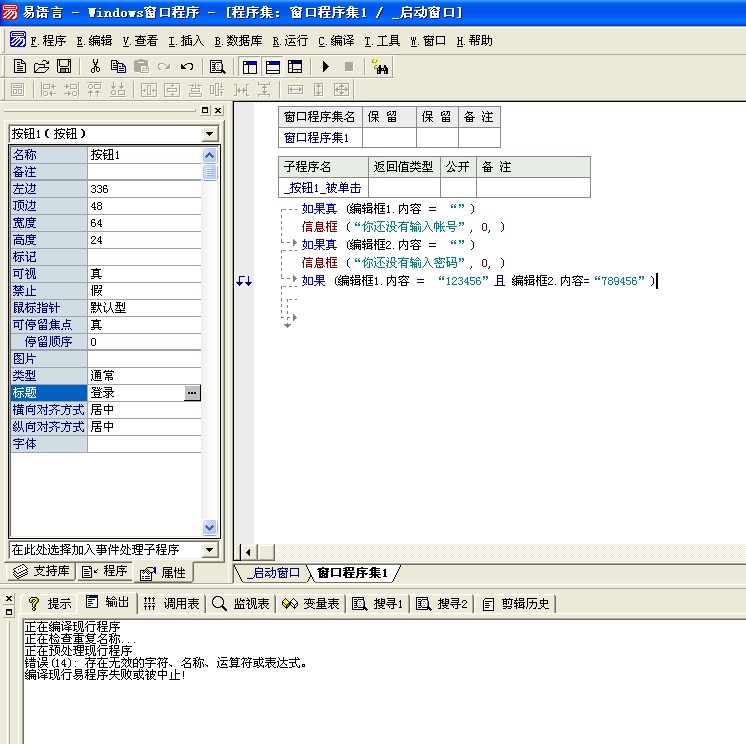
Task: Click the Find magnifier toolbar icon
Action: 217,67
